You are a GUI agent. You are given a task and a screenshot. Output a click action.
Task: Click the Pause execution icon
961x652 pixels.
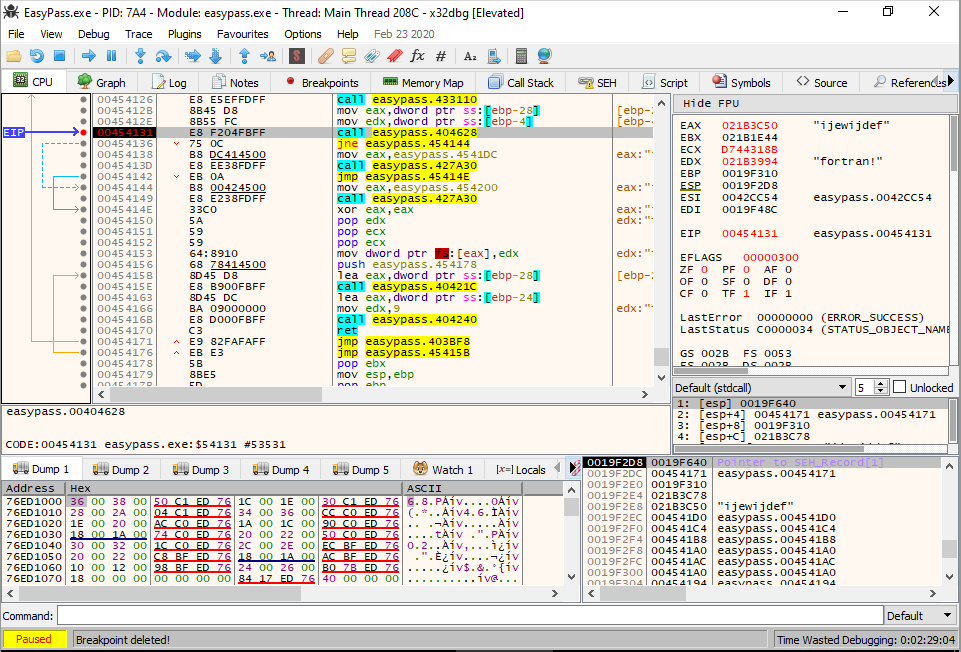(112, 56)
